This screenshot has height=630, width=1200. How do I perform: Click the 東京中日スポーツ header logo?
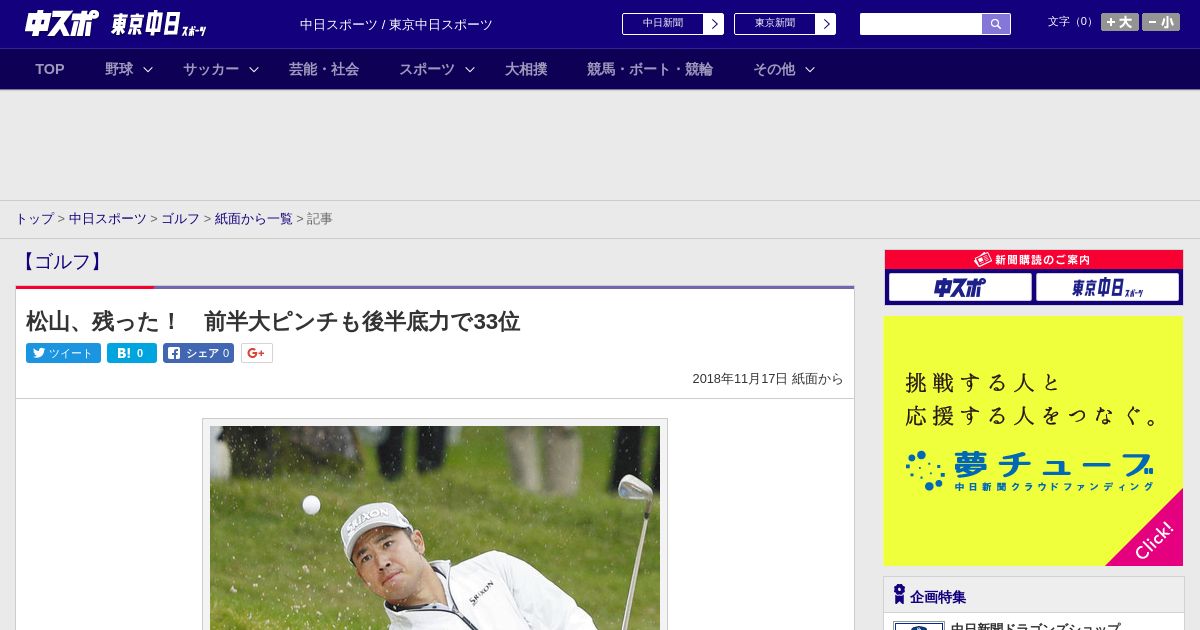(x=158, y=24)
